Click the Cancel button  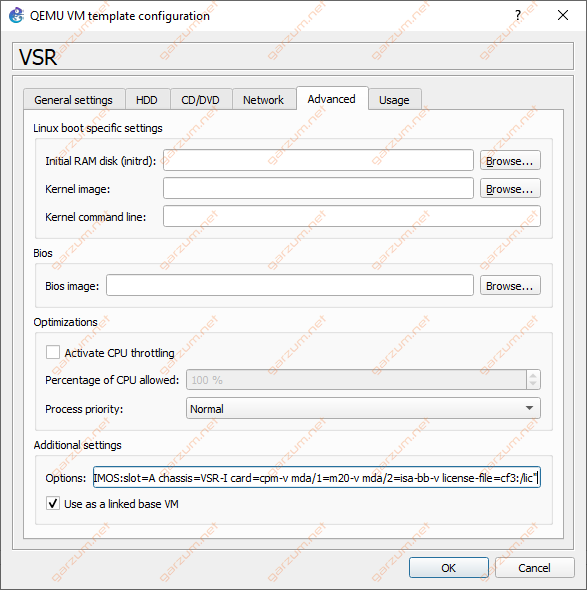(x=534, y=568)
